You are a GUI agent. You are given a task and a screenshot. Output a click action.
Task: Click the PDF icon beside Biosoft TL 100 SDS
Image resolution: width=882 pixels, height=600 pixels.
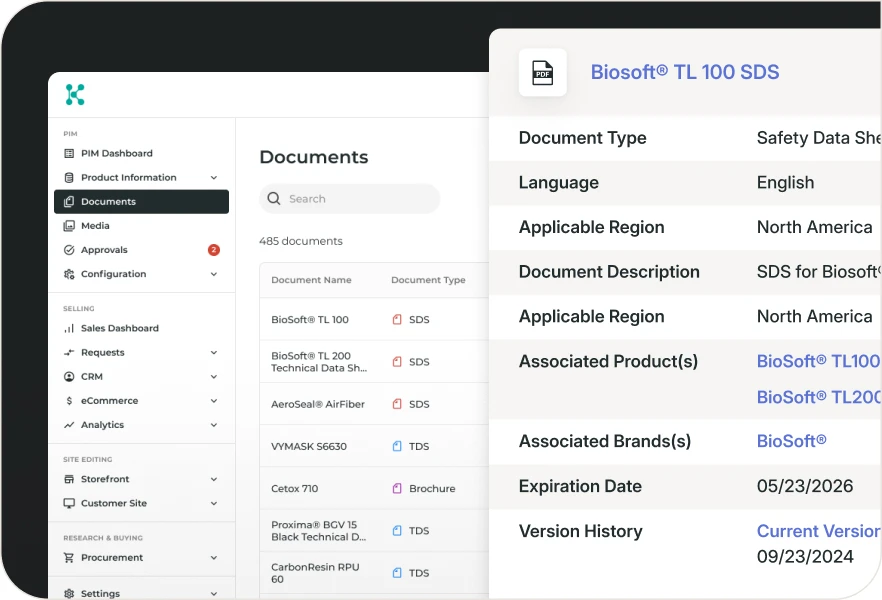click(x=542, y=72)
